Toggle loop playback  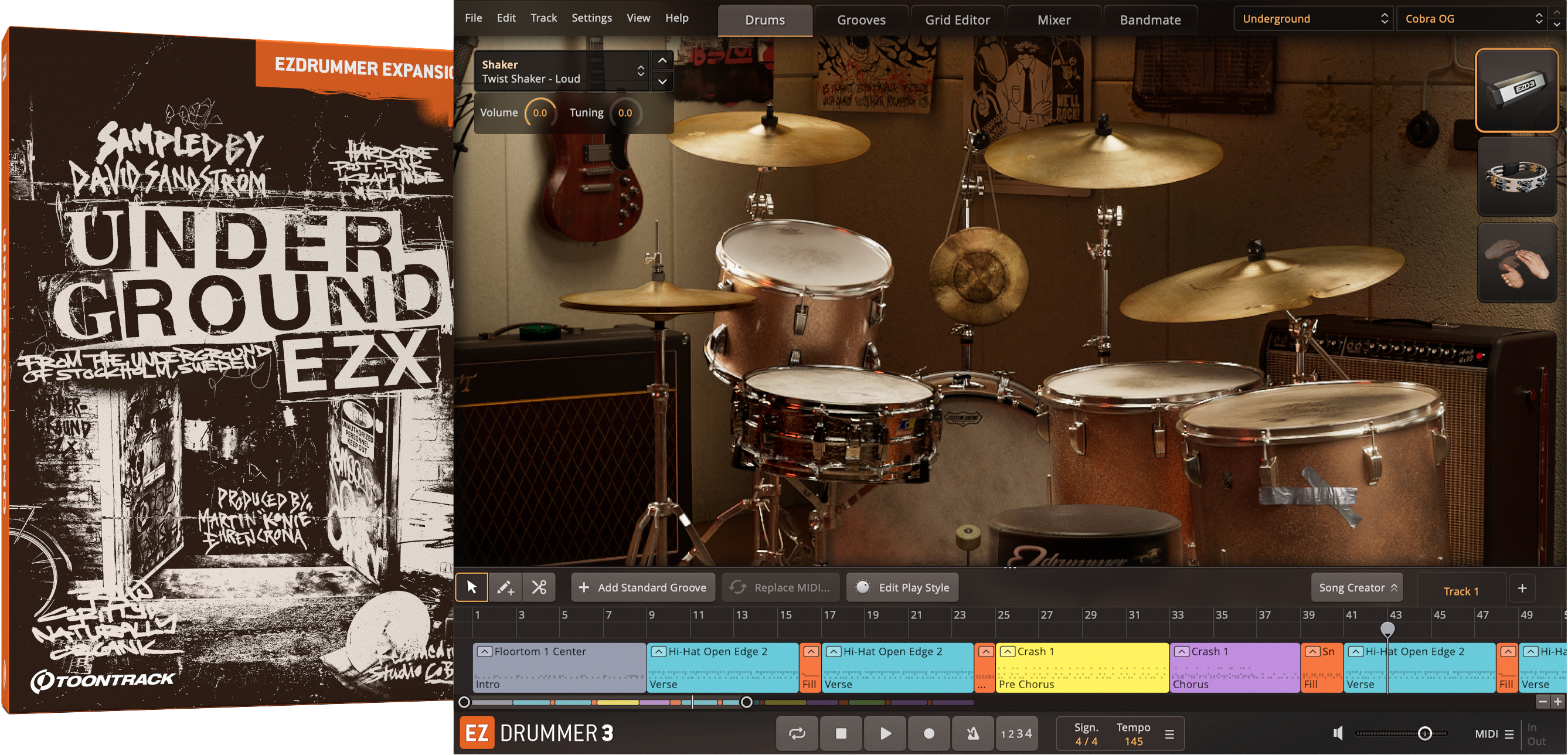click(797, 734)
